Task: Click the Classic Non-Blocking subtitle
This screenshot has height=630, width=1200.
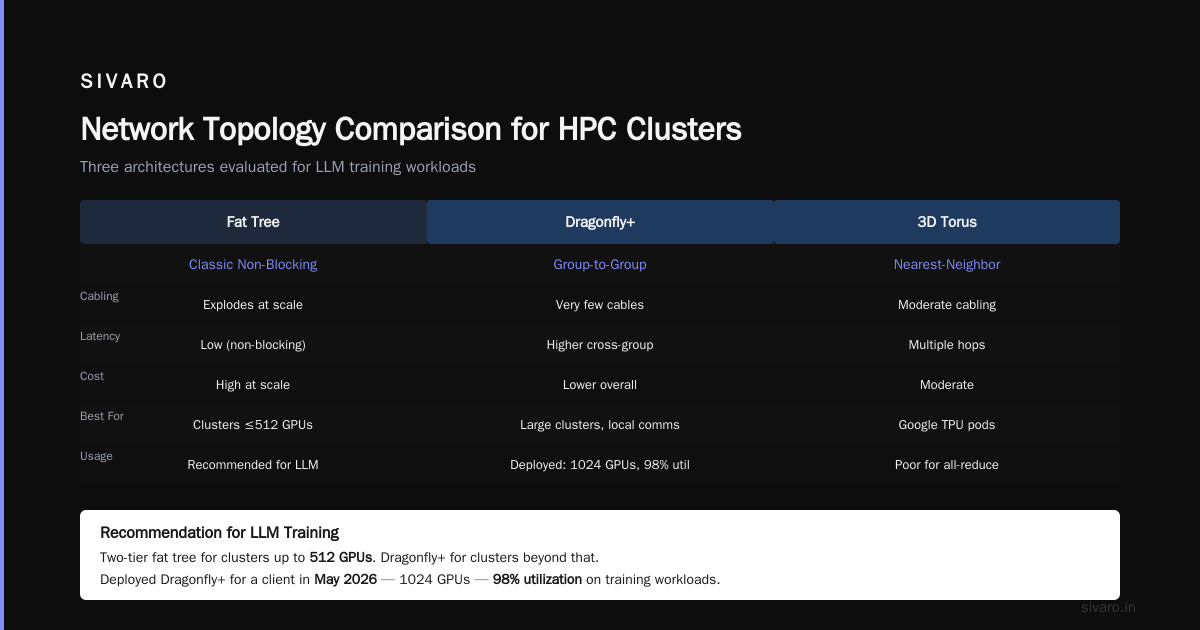Action: click(253, 265)
